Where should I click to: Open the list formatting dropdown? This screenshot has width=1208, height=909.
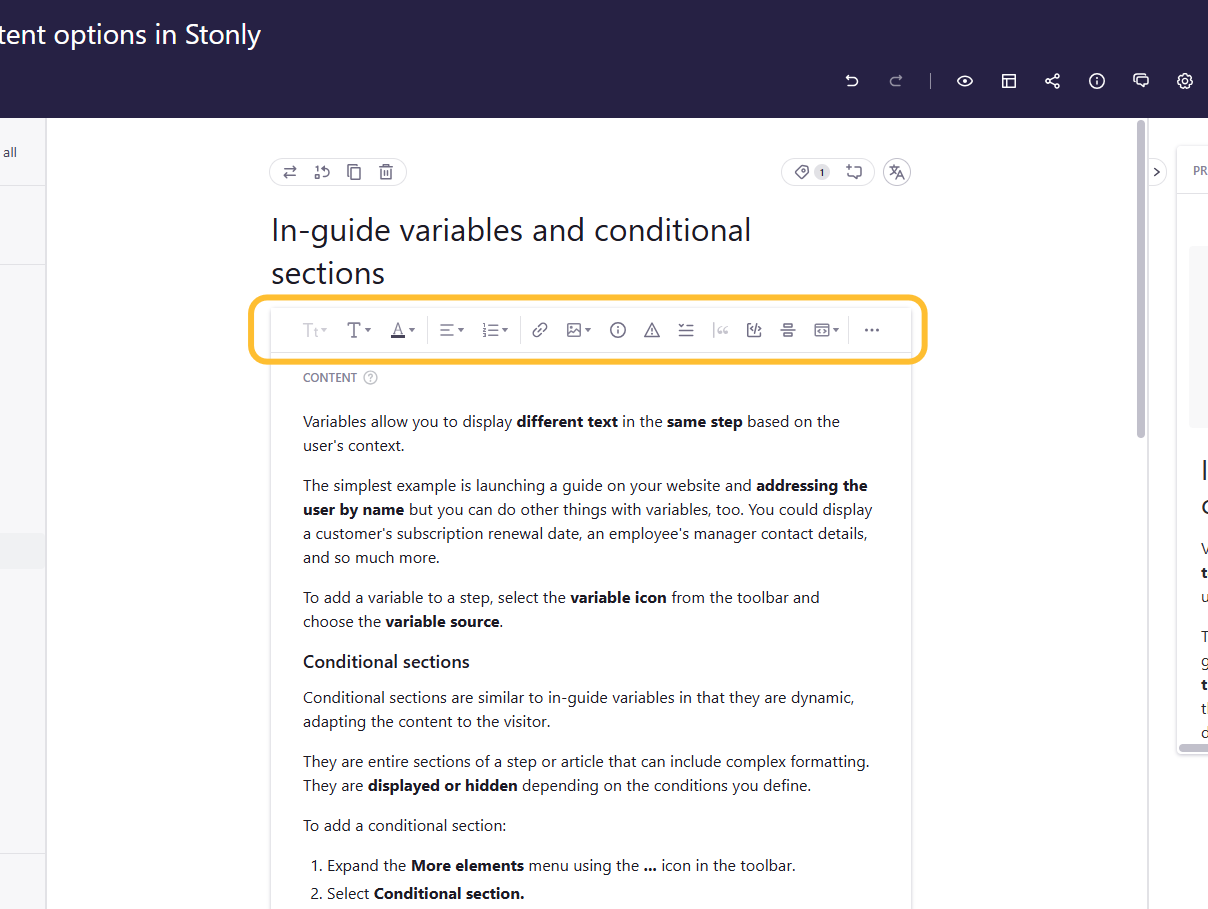pos(494,330)
